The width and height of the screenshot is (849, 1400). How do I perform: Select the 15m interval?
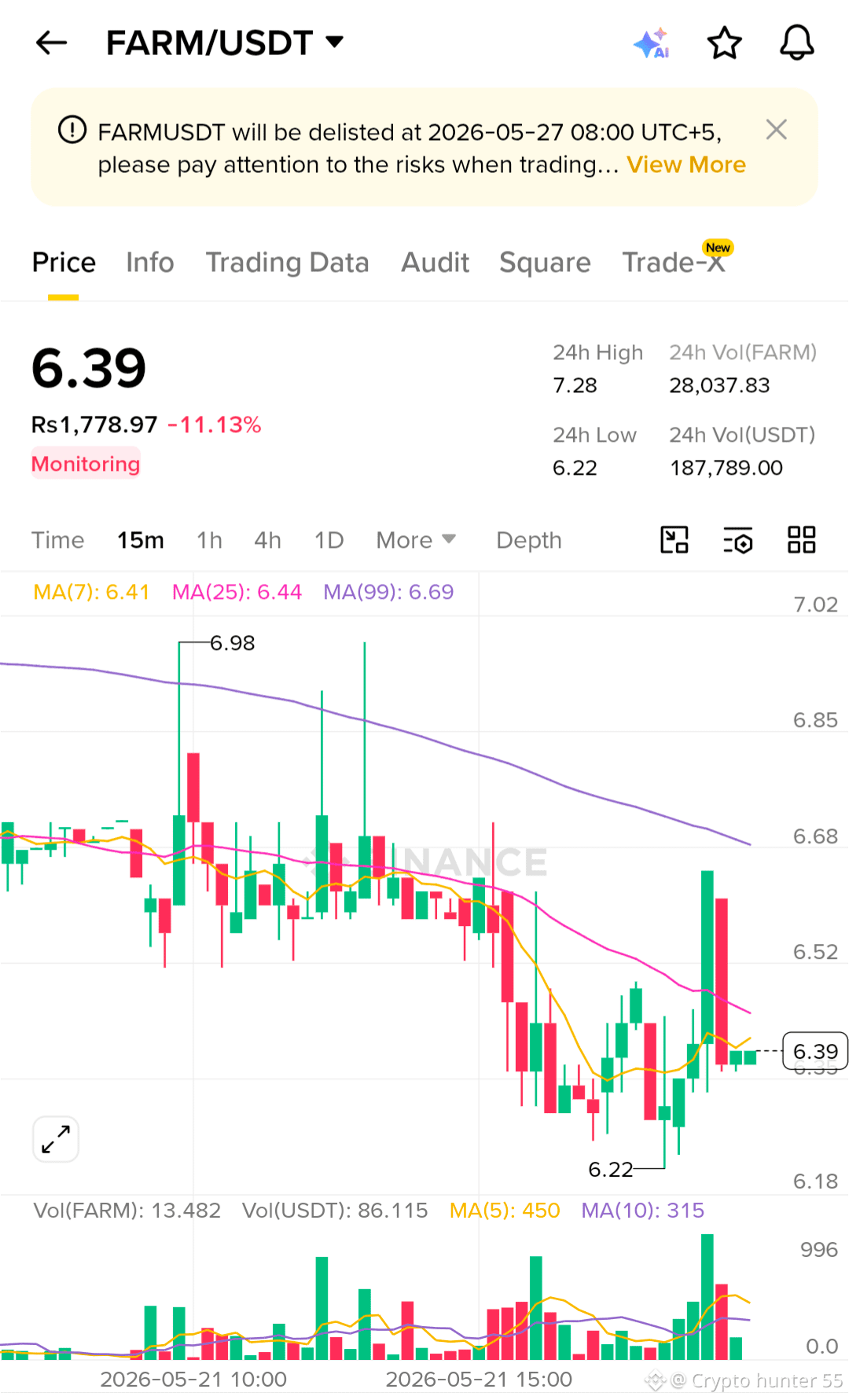click(141, 540)
